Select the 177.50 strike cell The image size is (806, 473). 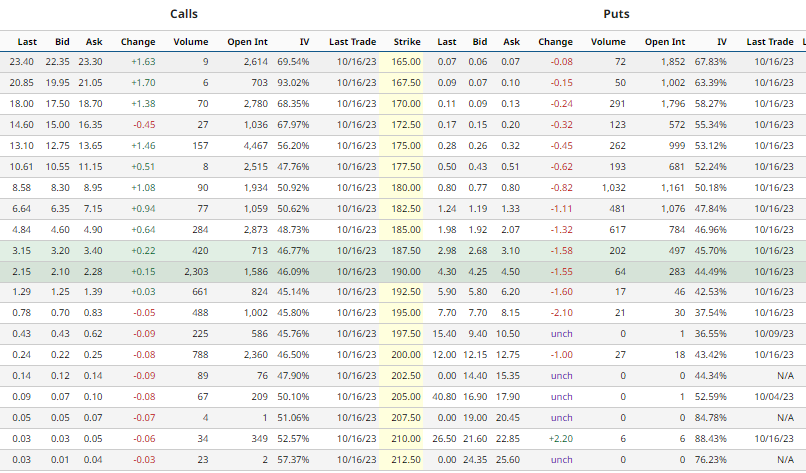tap(401, 167)
